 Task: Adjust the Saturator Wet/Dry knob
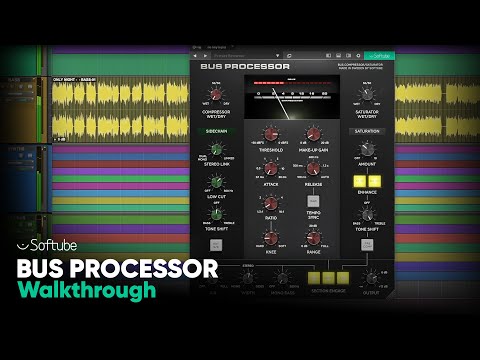click(x=367, y=94)
